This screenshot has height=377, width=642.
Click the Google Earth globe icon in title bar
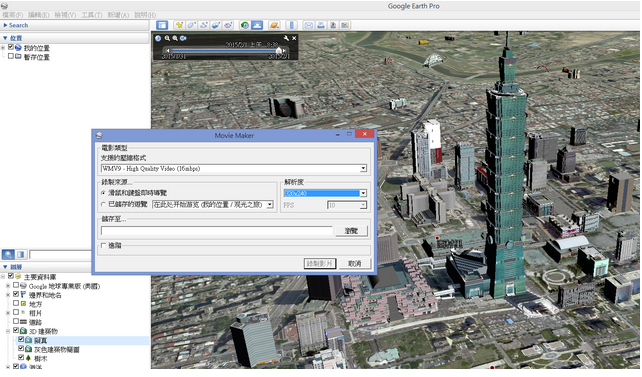click(x=5, y=6)
